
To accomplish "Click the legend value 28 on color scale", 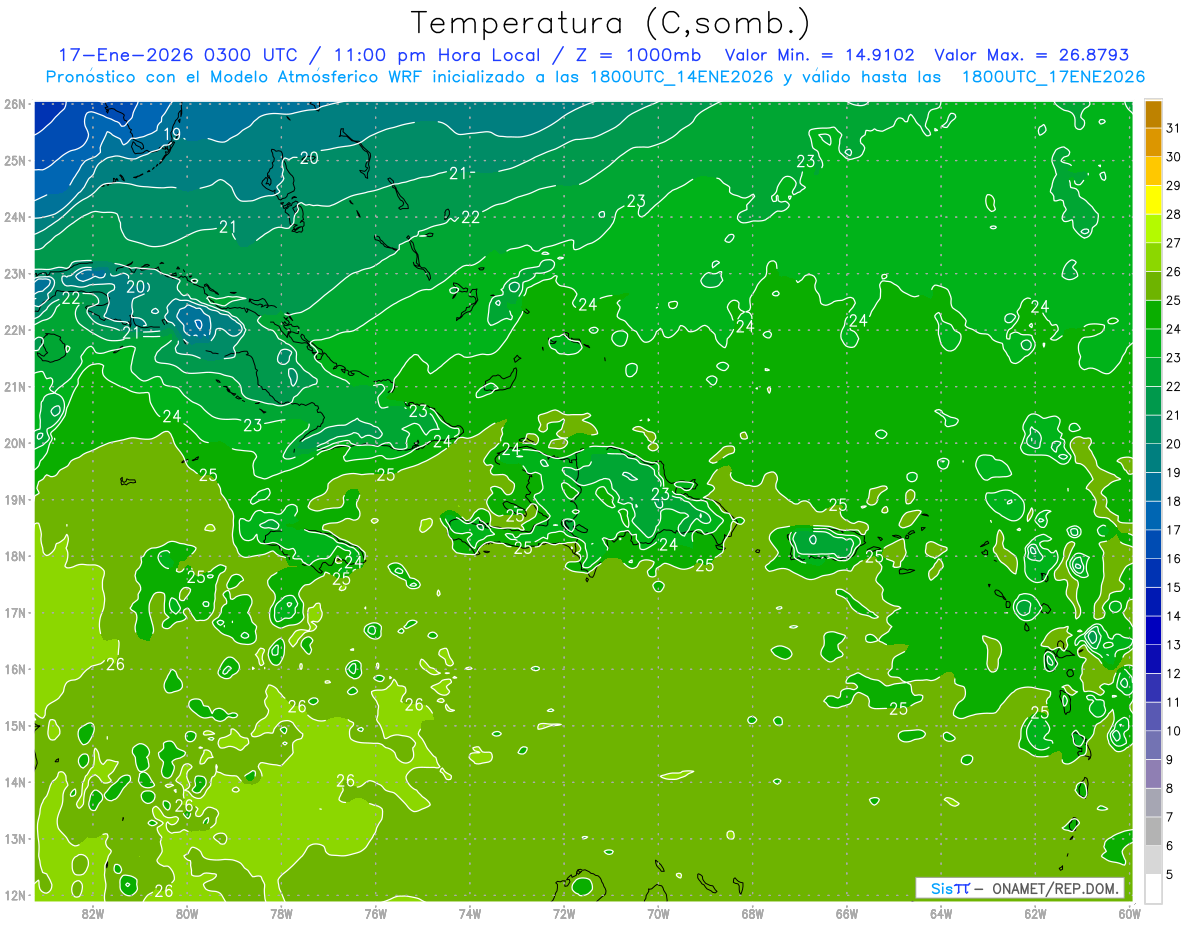I will click(1174, 214).
